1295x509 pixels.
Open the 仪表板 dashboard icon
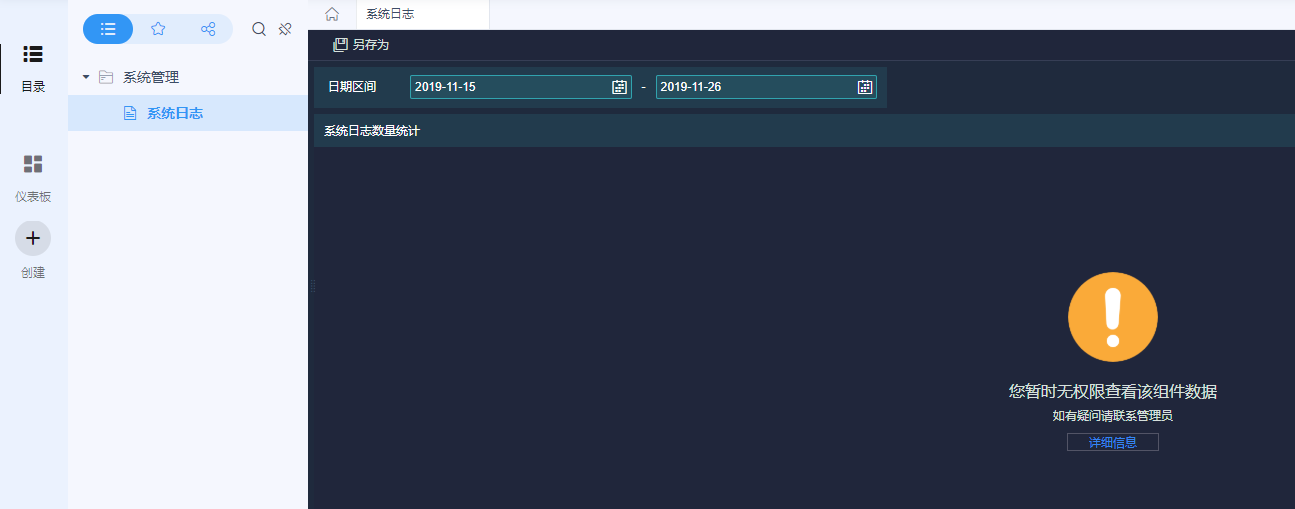(33, 165)
